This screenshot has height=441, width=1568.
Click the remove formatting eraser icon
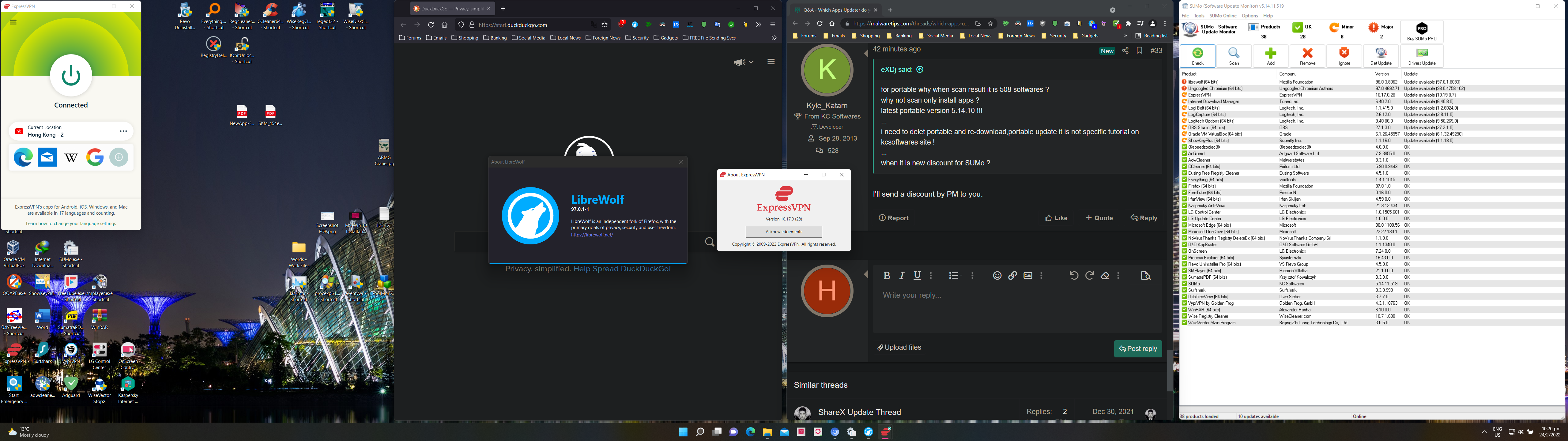tap(1105, 276)
